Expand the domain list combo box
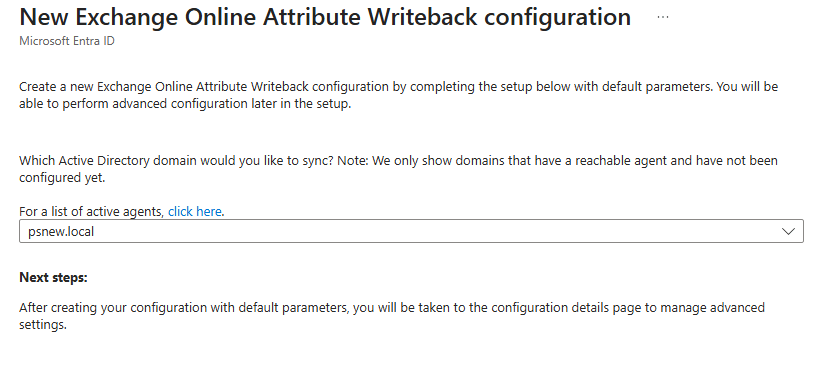 coord(411,231)
